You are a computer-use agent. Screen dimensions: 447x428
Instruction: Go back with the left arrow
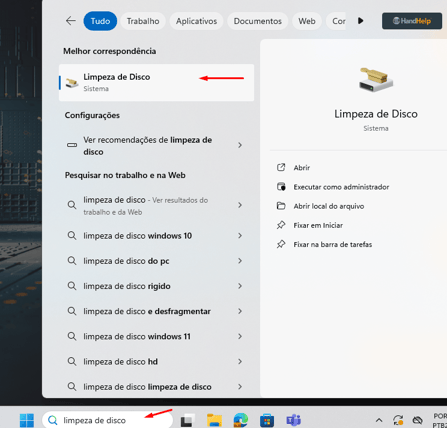coord(71,21)
